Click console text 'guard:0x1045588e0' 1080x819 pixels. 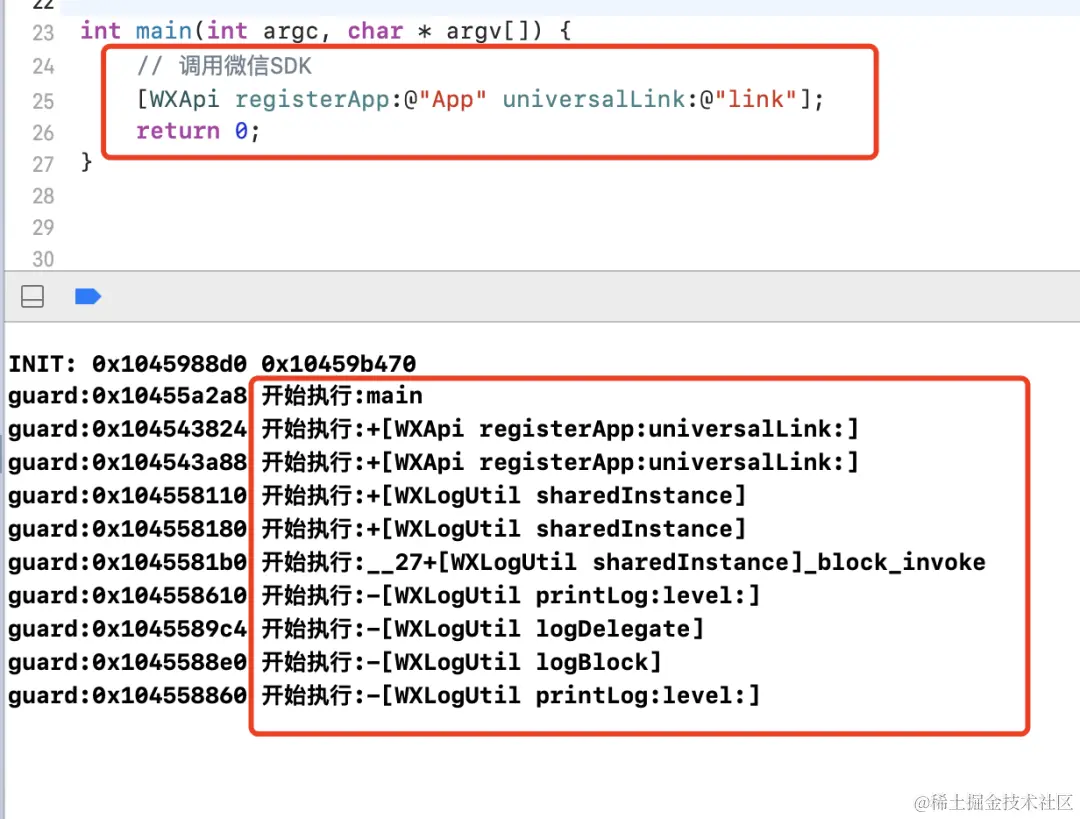[x=127, y=663]
